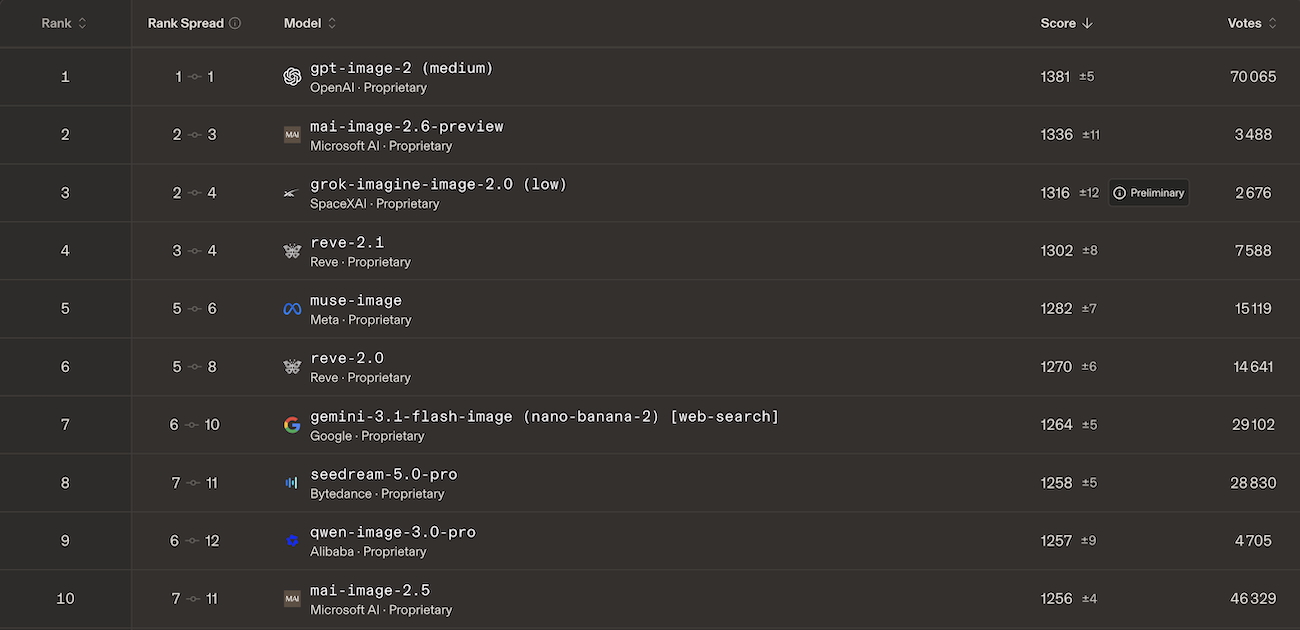Viewport: 1300px width, 630px height.
Task: Click the OpenAI logo beside gpt-image-2
Action: (292, 77)
